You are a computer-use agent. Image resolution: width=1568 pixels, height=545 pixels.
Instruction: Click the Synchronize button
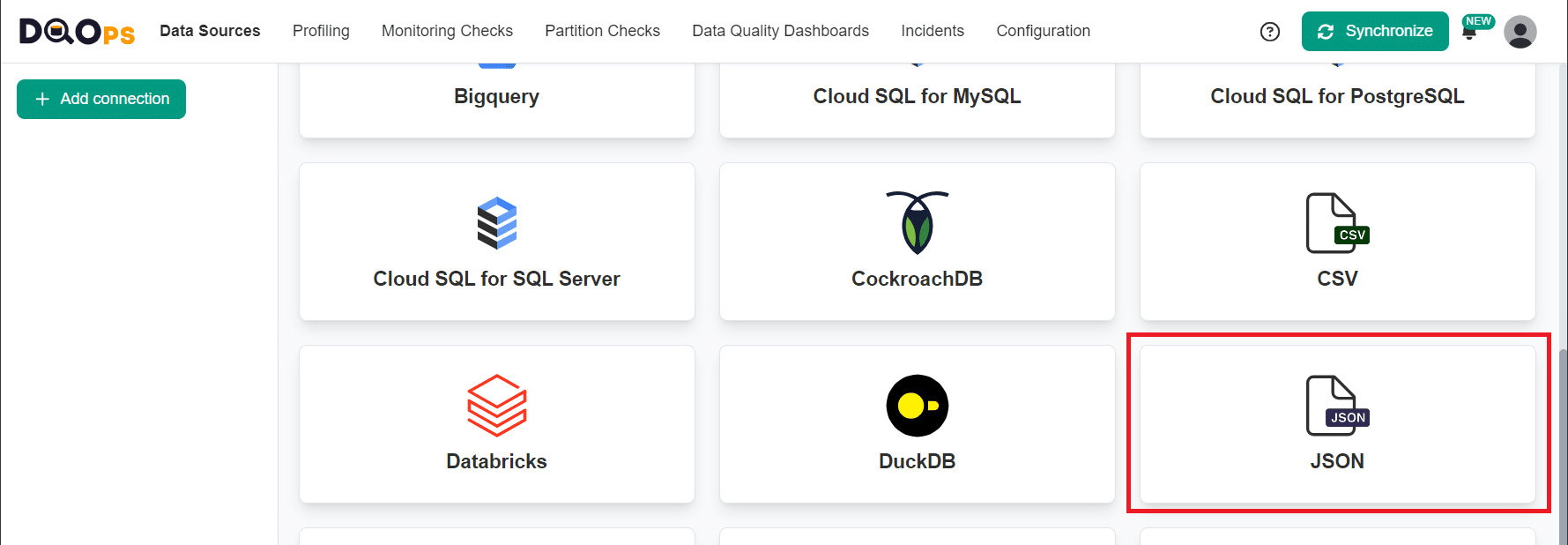coord(1375,32)
